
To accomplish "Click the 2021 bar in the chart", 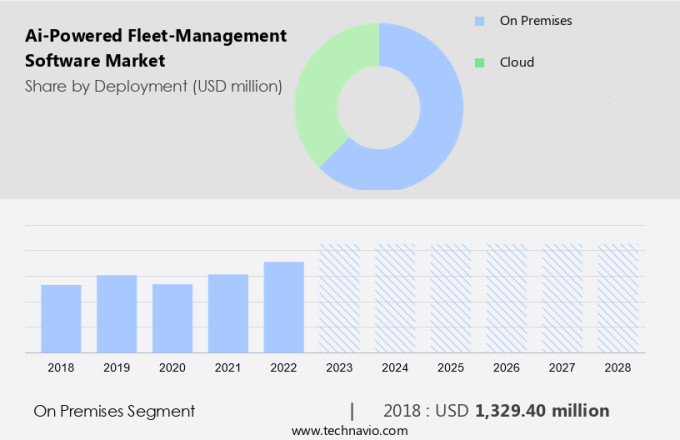I will coord(228,313).
